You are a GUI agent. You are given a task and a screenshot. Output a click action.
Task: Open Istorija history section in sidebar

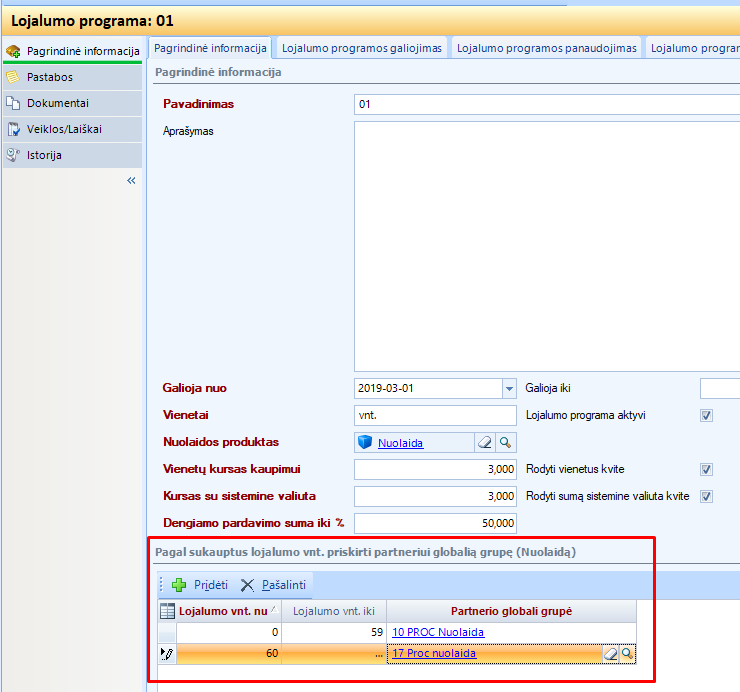44,155
